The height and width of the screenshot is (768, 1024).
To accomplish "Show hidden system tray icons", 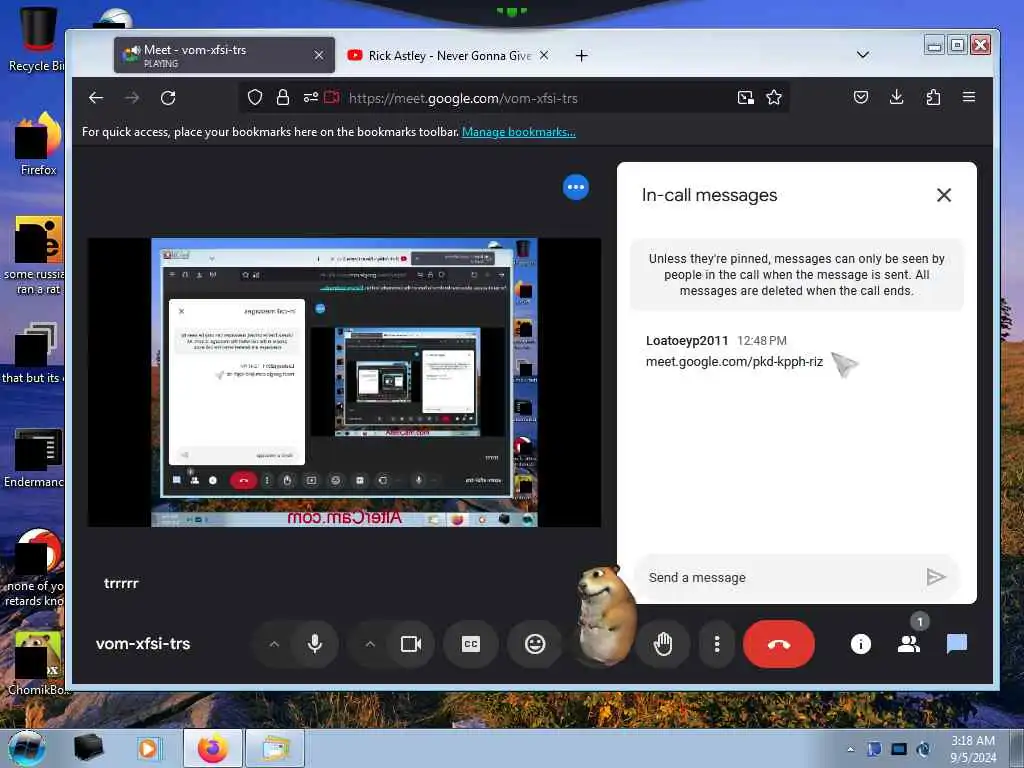I will 850,749.
